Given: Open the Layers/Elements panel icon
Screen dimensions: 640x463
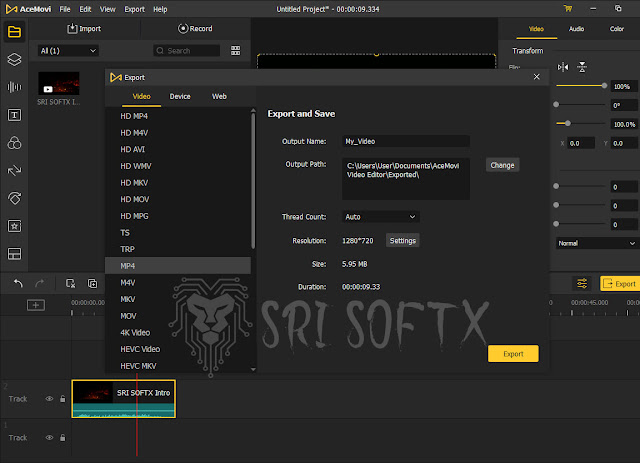Looking at the screenshot, I should click(x=14, y=60).
